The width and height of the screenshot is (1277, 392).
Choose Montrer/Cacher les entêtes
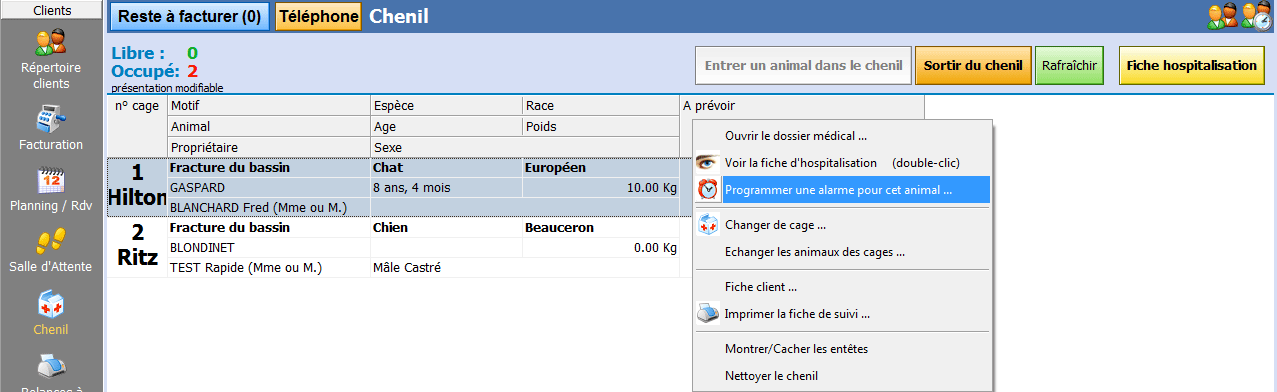click(x=842, y=349)
